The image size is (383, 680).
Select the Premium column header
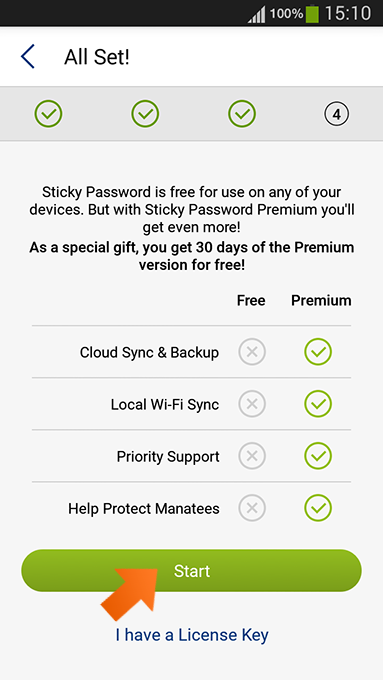pyautogui.click(x=321, y=300)
